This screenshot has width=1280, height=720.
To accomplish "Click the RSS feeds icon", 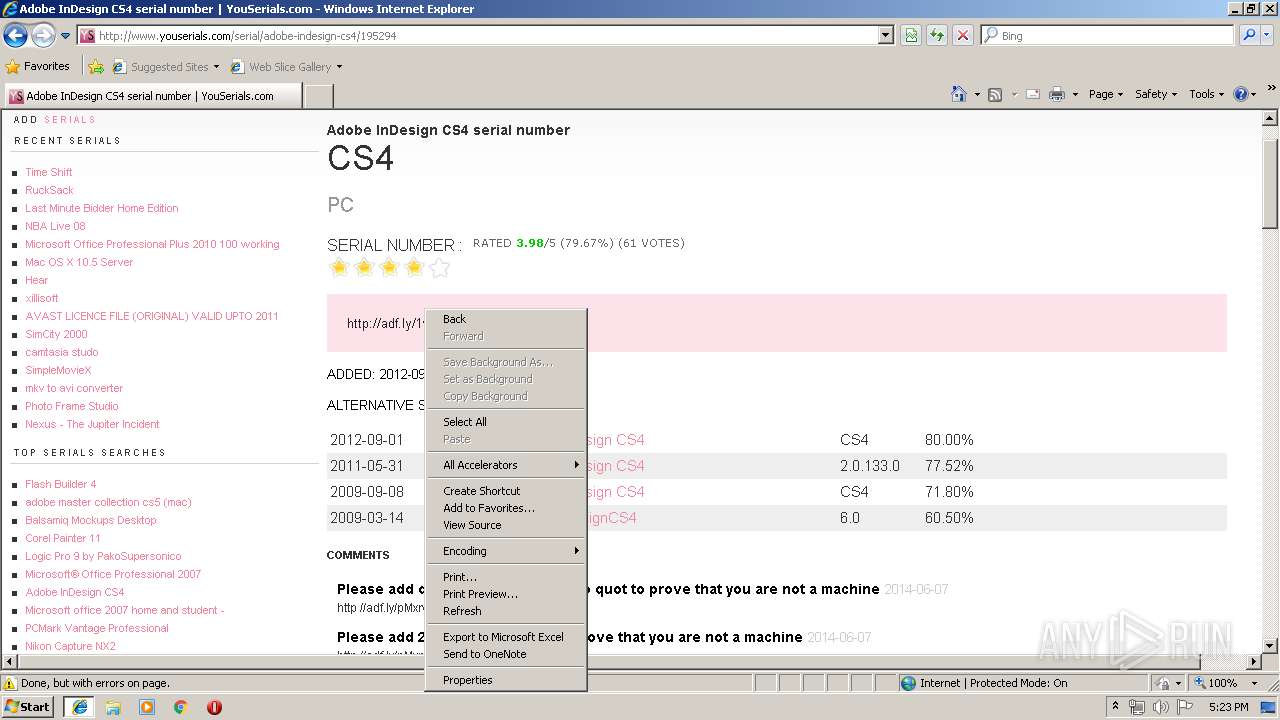I will 995,94.
